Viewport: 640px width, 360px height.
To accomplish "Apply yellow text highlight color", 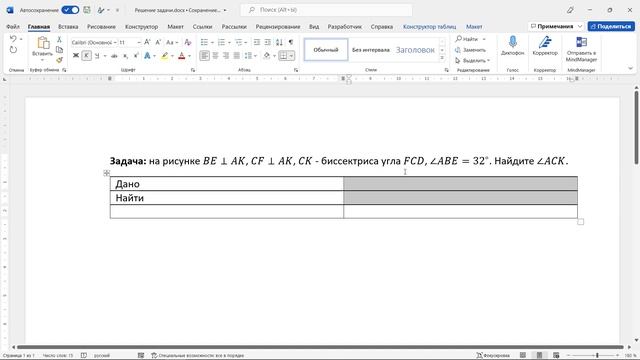I will [x=164, y=56].
